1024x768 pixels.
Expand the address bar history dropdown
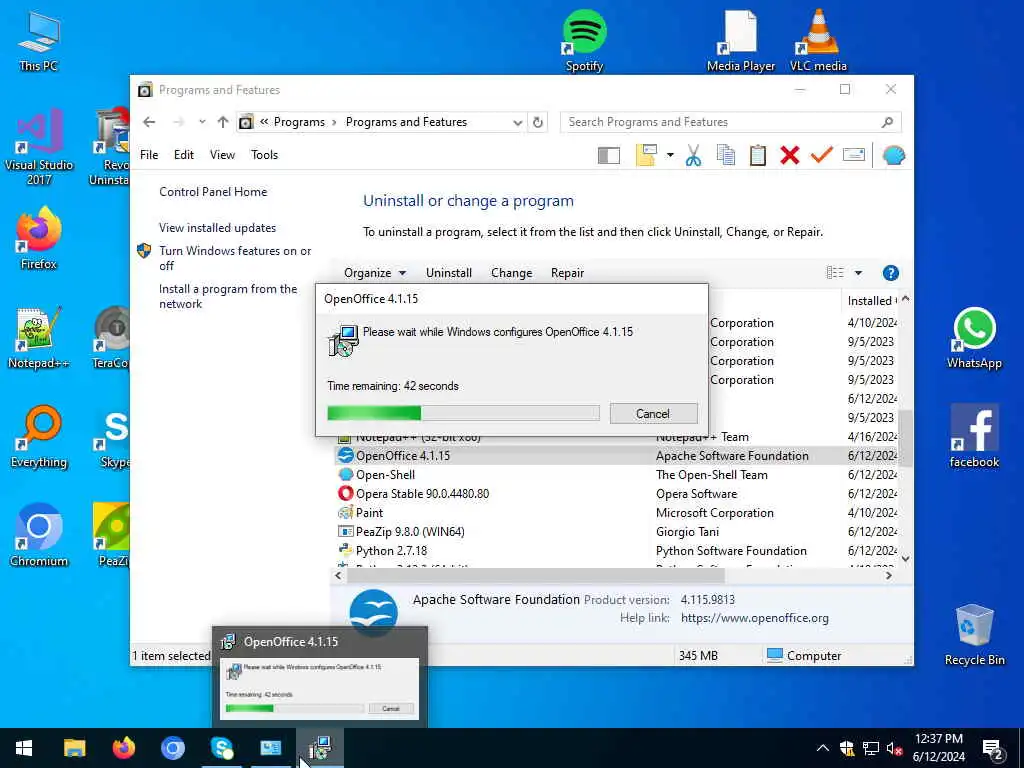click(517, 123)
